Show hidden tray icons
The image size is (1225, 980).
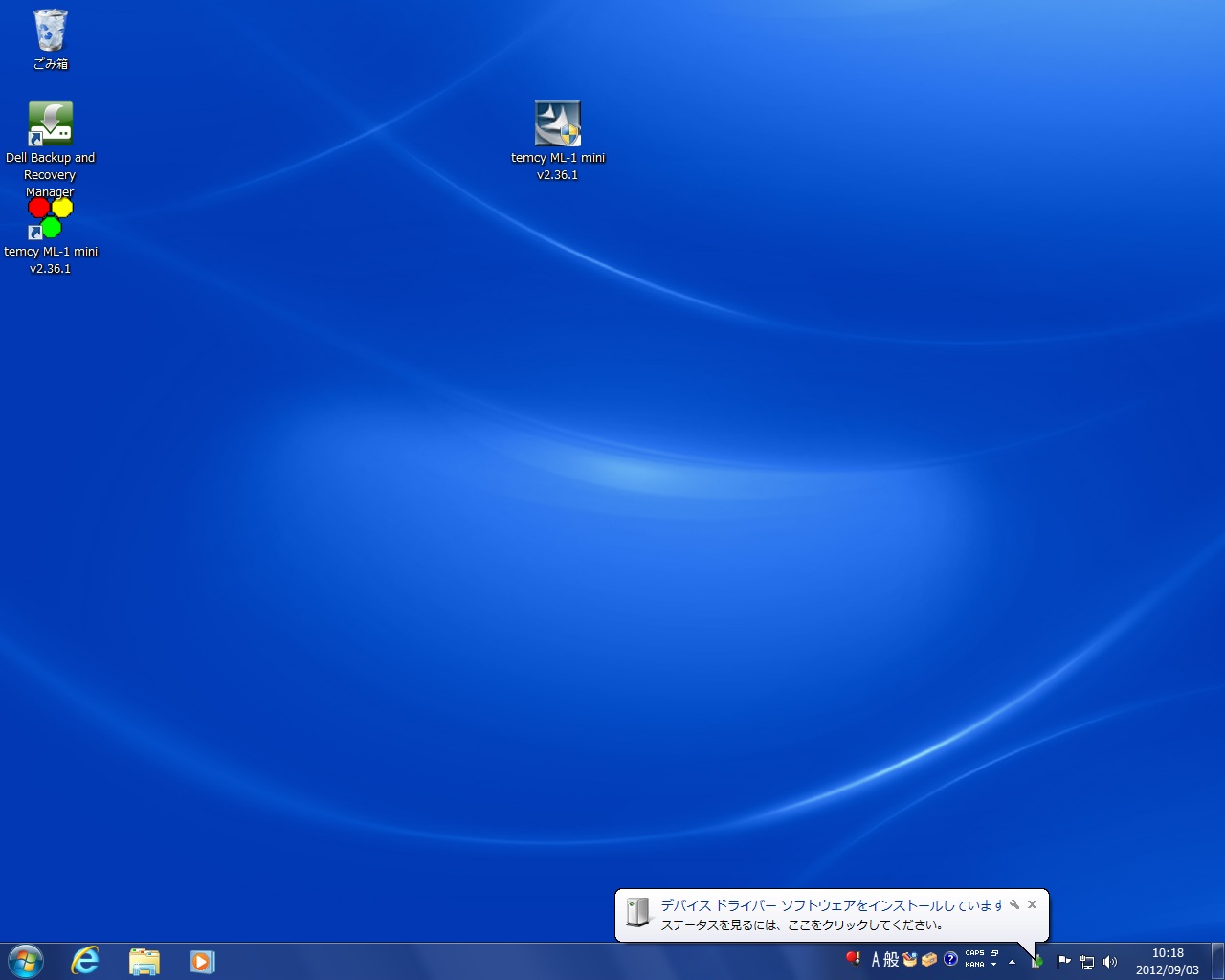tap(1012, 962)
